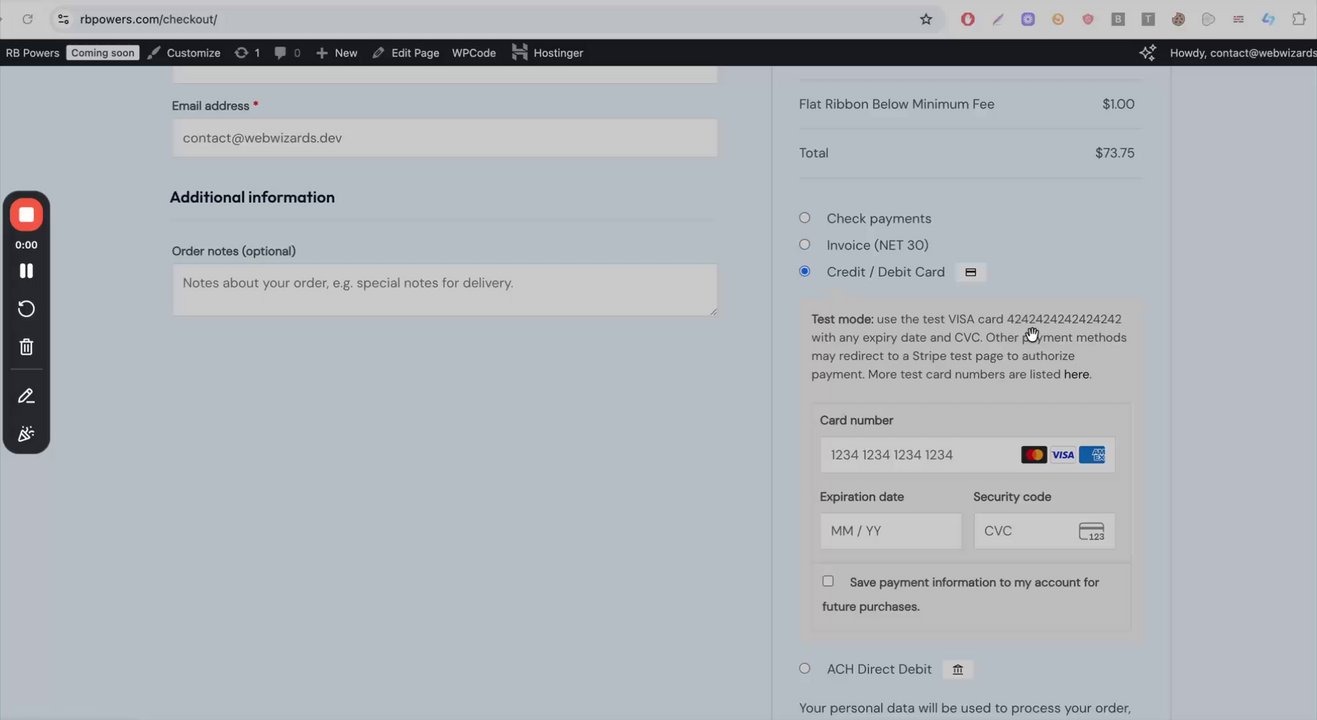This screenshot has height=720, width=1317.
Task: Open the blue lightning arrow extension
Action: coord(1268,19)
